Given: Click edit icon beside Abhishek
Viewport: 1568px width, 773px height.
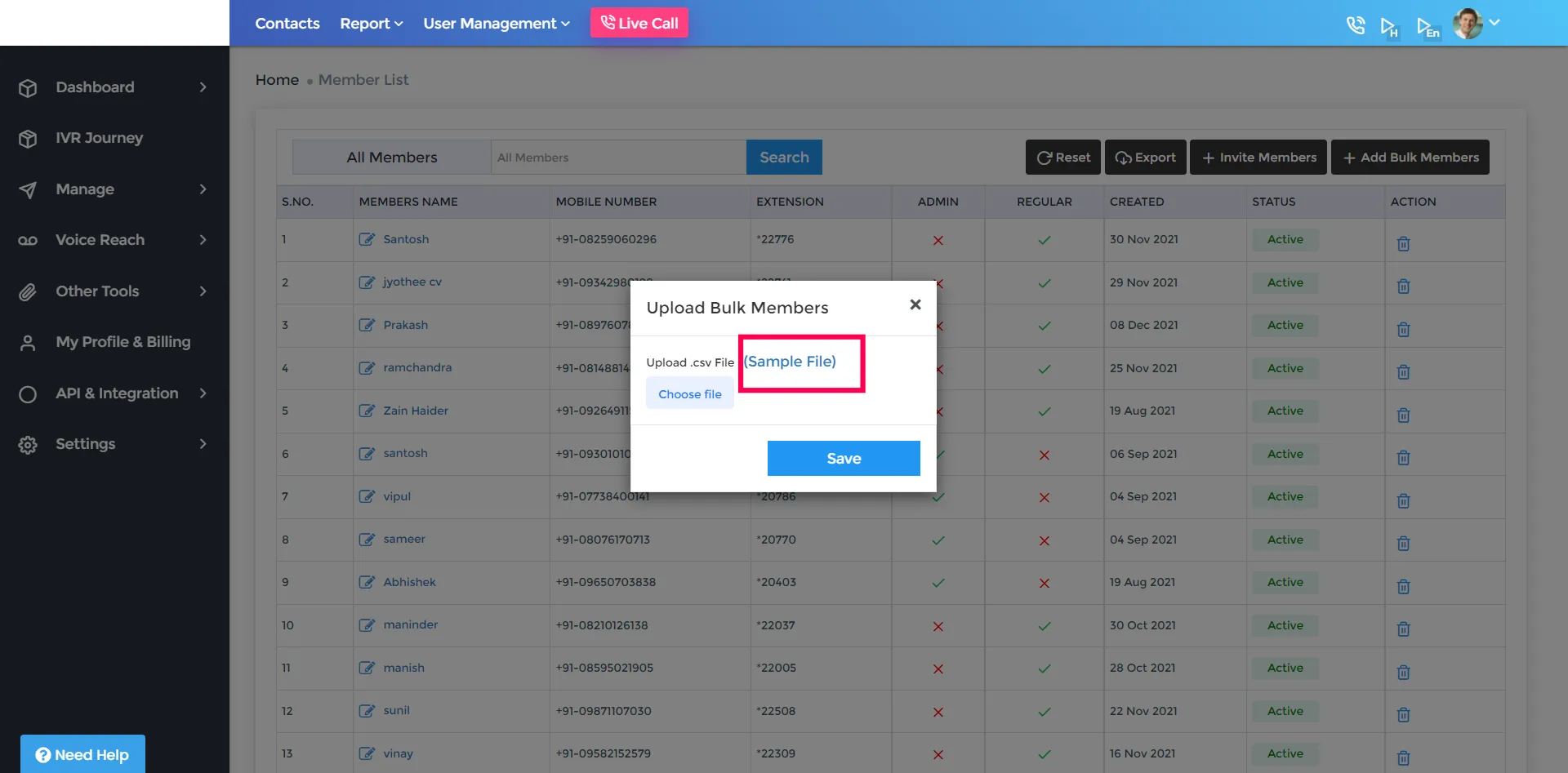Looking at the screenshot, I should pos(367,582).
